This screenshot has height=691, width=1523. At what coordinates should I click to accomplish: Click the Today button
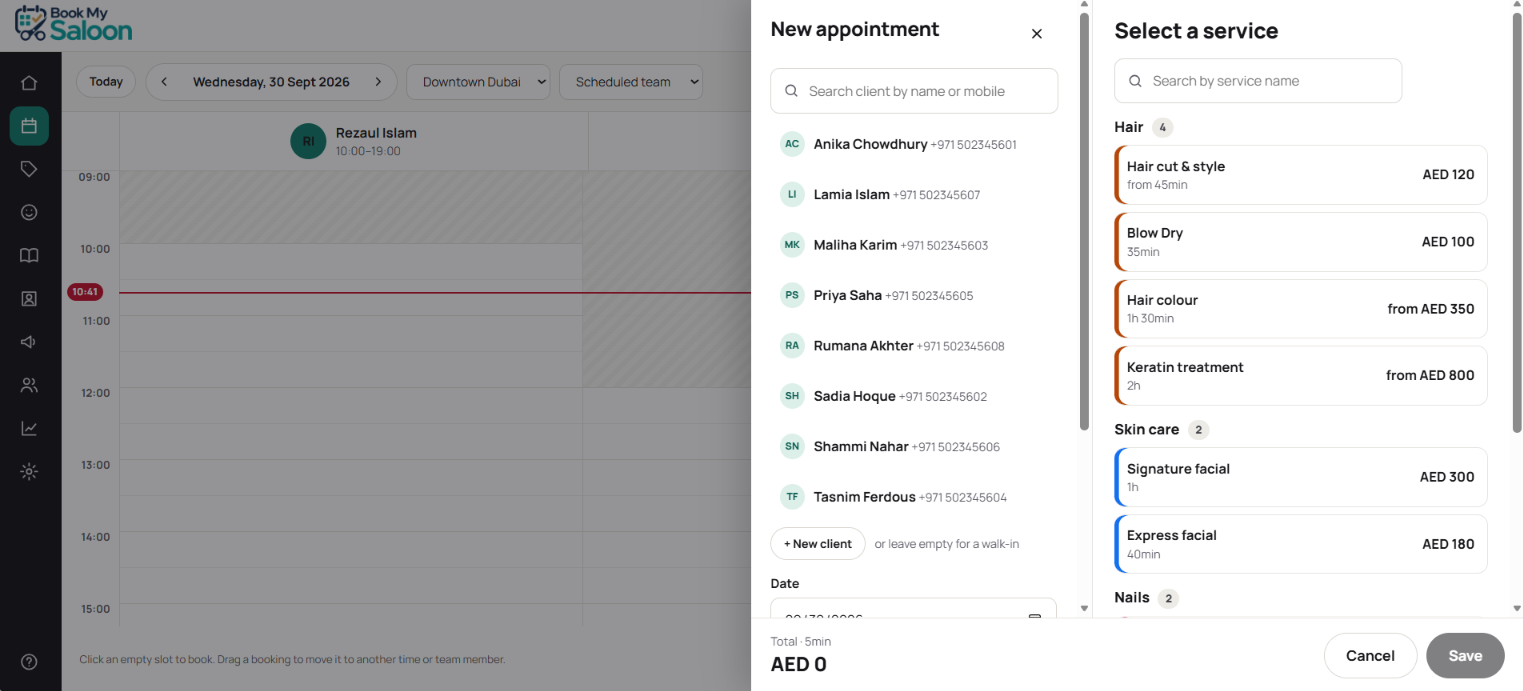(x=106, y=82)
